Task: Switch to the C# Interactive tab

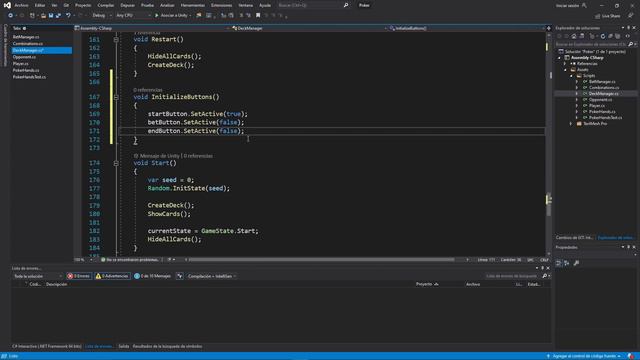Action: point(47,347)
